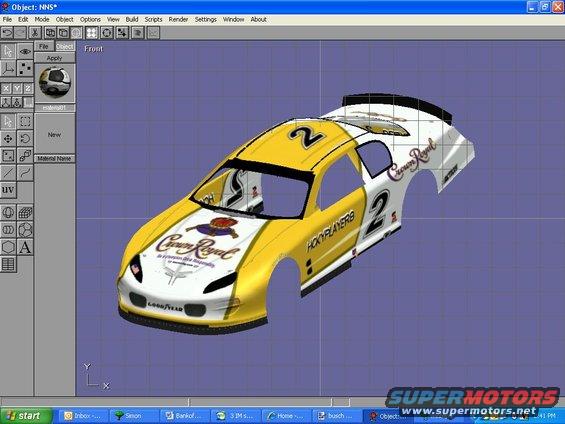The image size is (565, 424).
Task: Choose the Uniform scale tool
Action: click(x=25, y=156)
